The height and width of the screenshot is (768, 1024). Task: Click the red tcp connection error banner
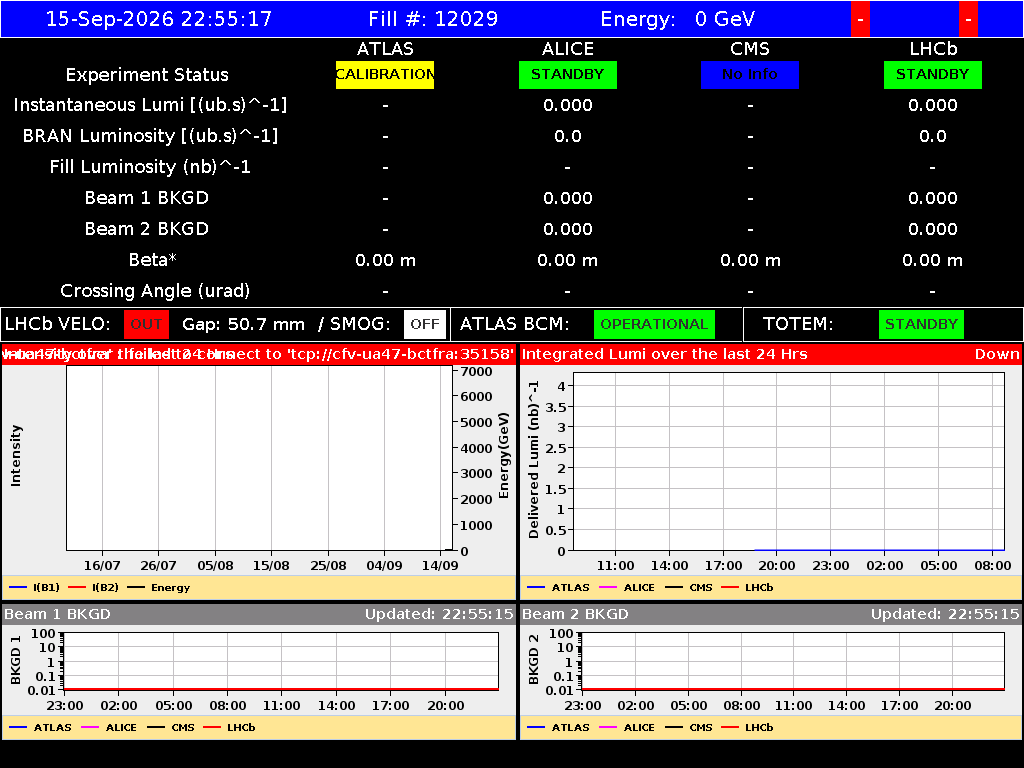click(x=259, y=354)
